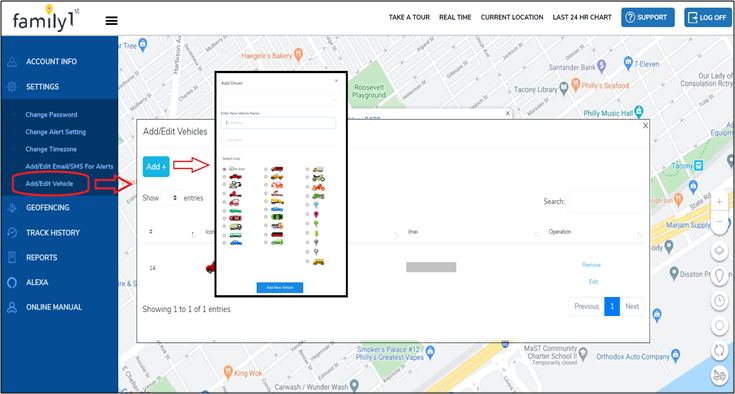Zoom in the map with plus
This screenshot has width=735, height=394.
pyautogui.click(x=719, y=202)
